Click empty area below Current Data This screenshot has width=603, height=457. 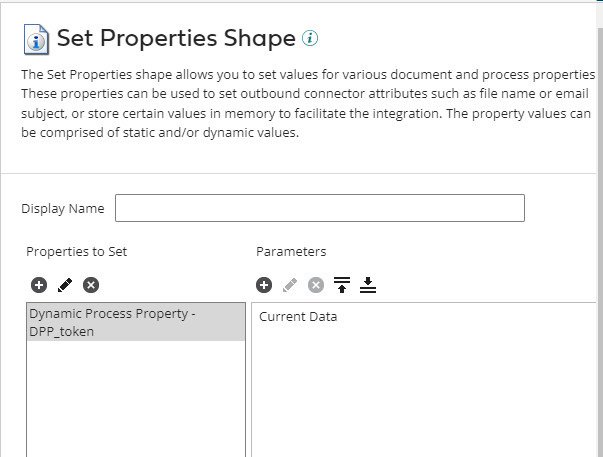pos(420,400)
